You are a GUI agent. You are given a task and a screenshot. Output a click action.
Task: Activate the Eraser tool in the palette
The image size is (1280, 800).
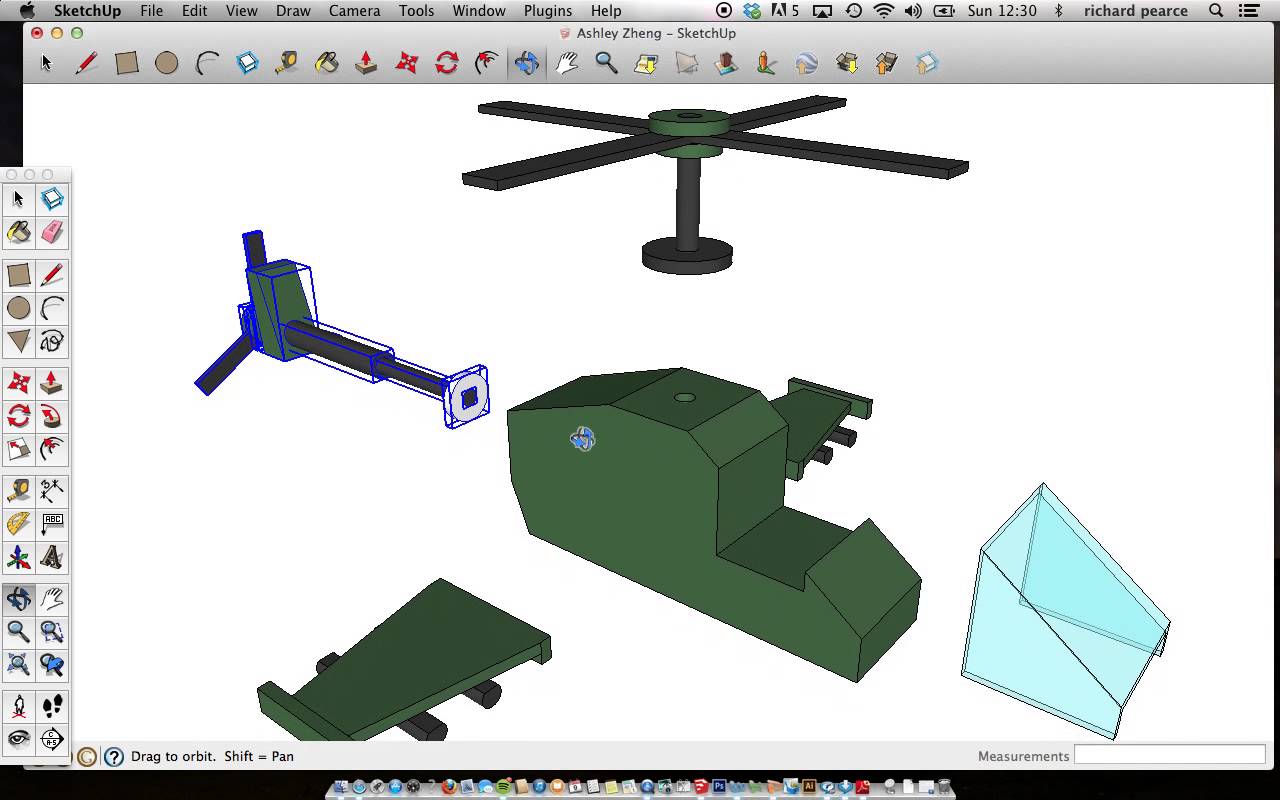pos(52,232)
